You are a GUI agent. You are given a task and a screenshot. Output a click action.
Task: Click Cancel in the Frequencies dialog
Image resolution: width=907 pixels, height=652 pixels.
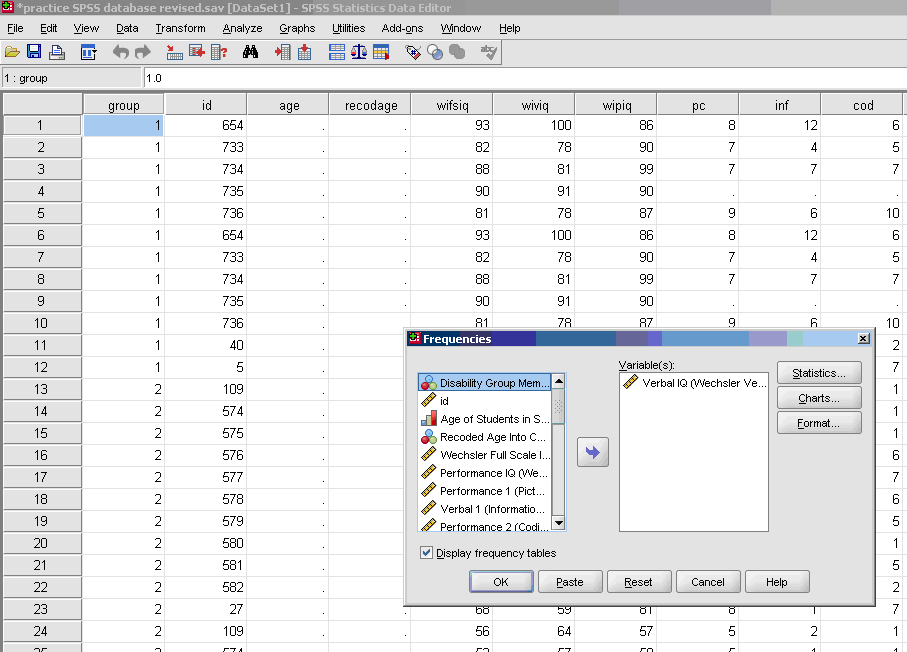click(707, 582)
